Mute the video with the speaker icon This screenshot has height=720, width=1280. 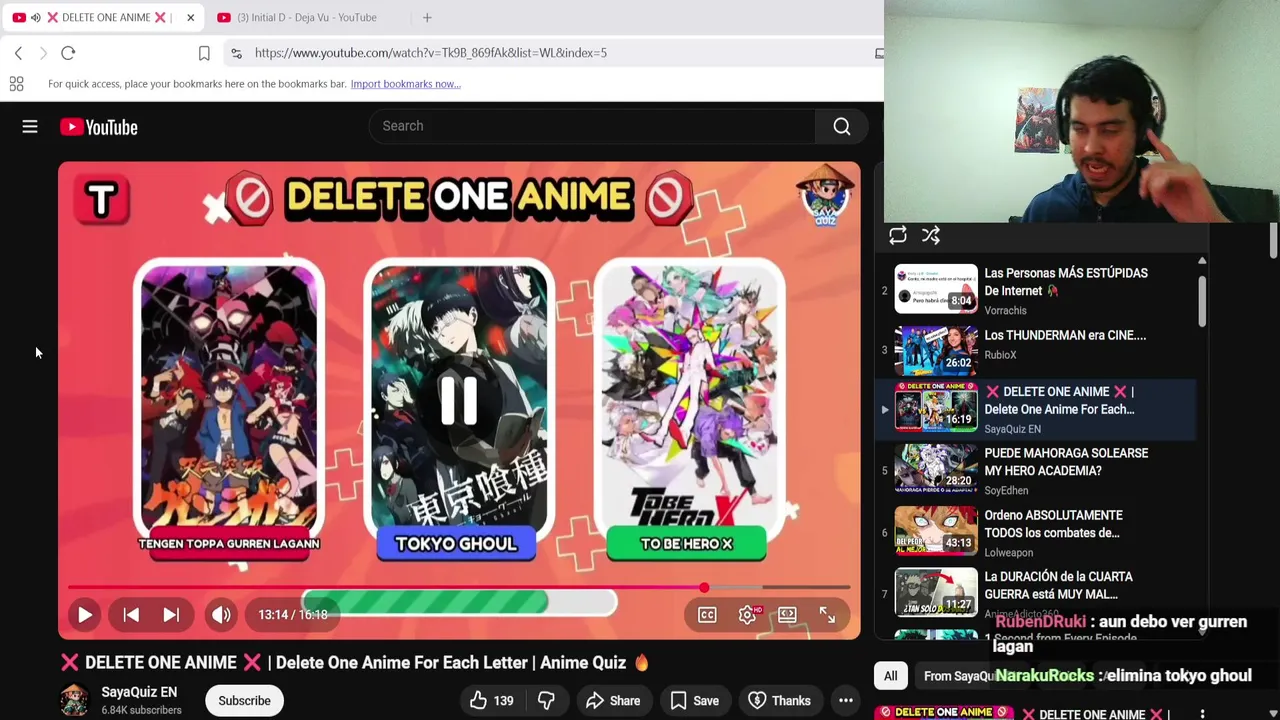click(x=221, y=615)
